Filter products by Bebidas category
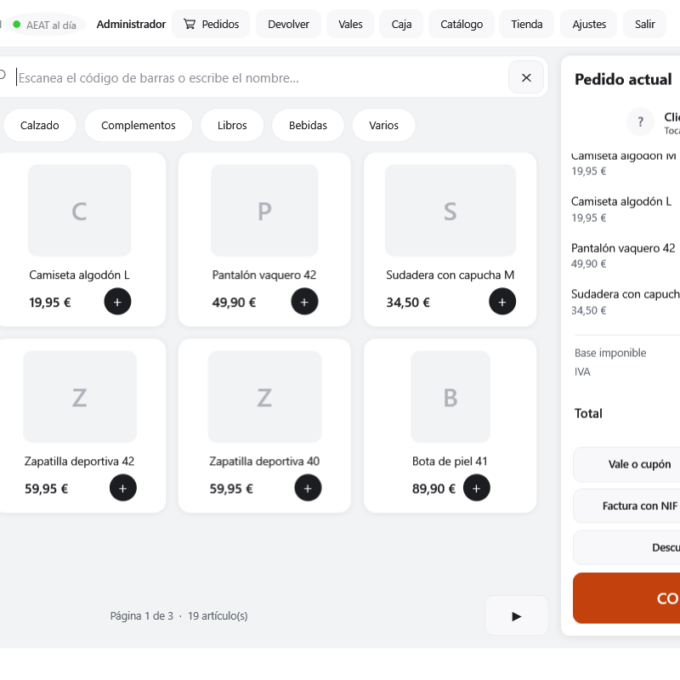680x680 pixels. (x=308, y=125)
